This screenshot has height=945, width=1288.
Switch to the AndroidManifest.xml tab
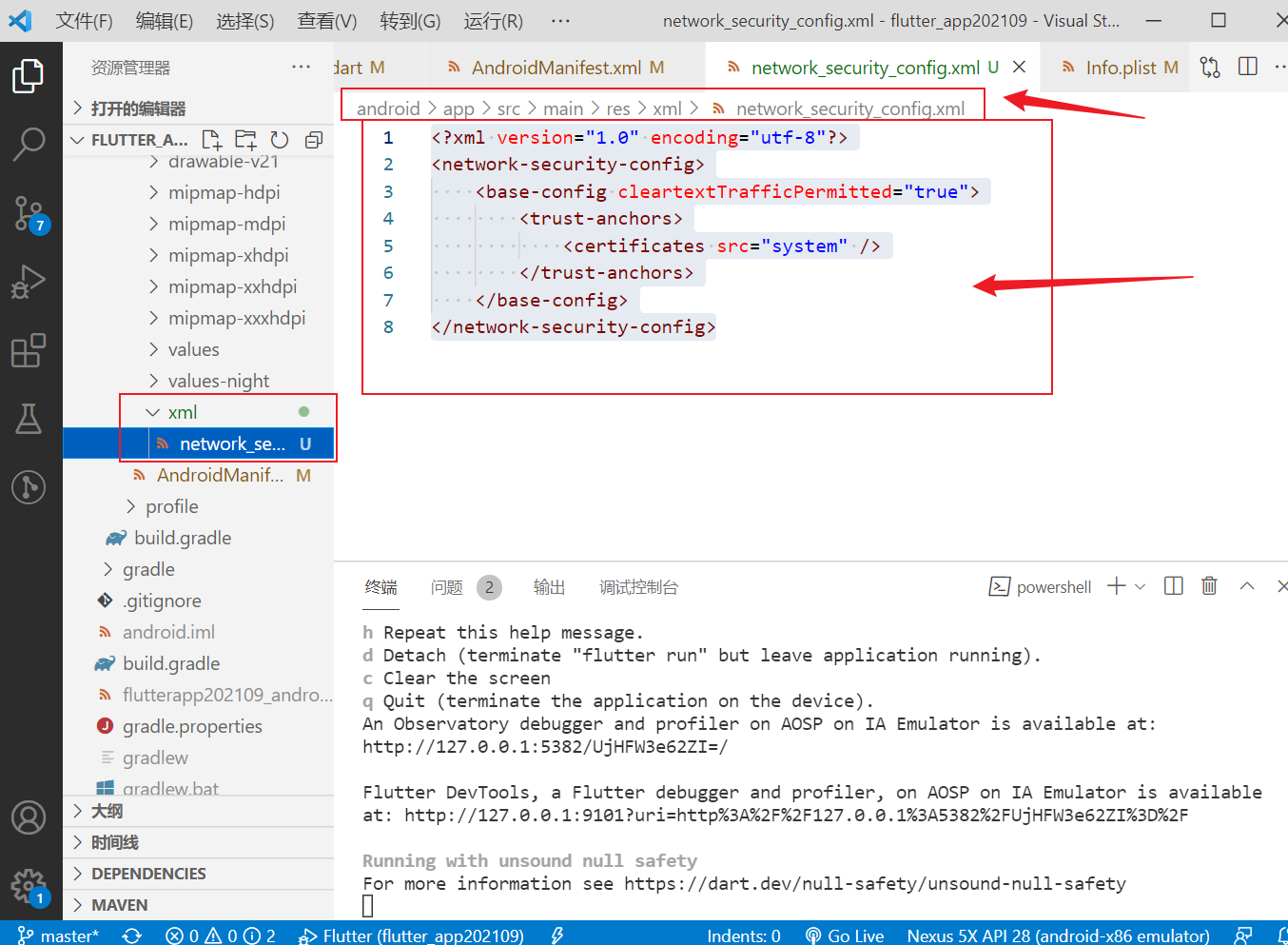556,67
